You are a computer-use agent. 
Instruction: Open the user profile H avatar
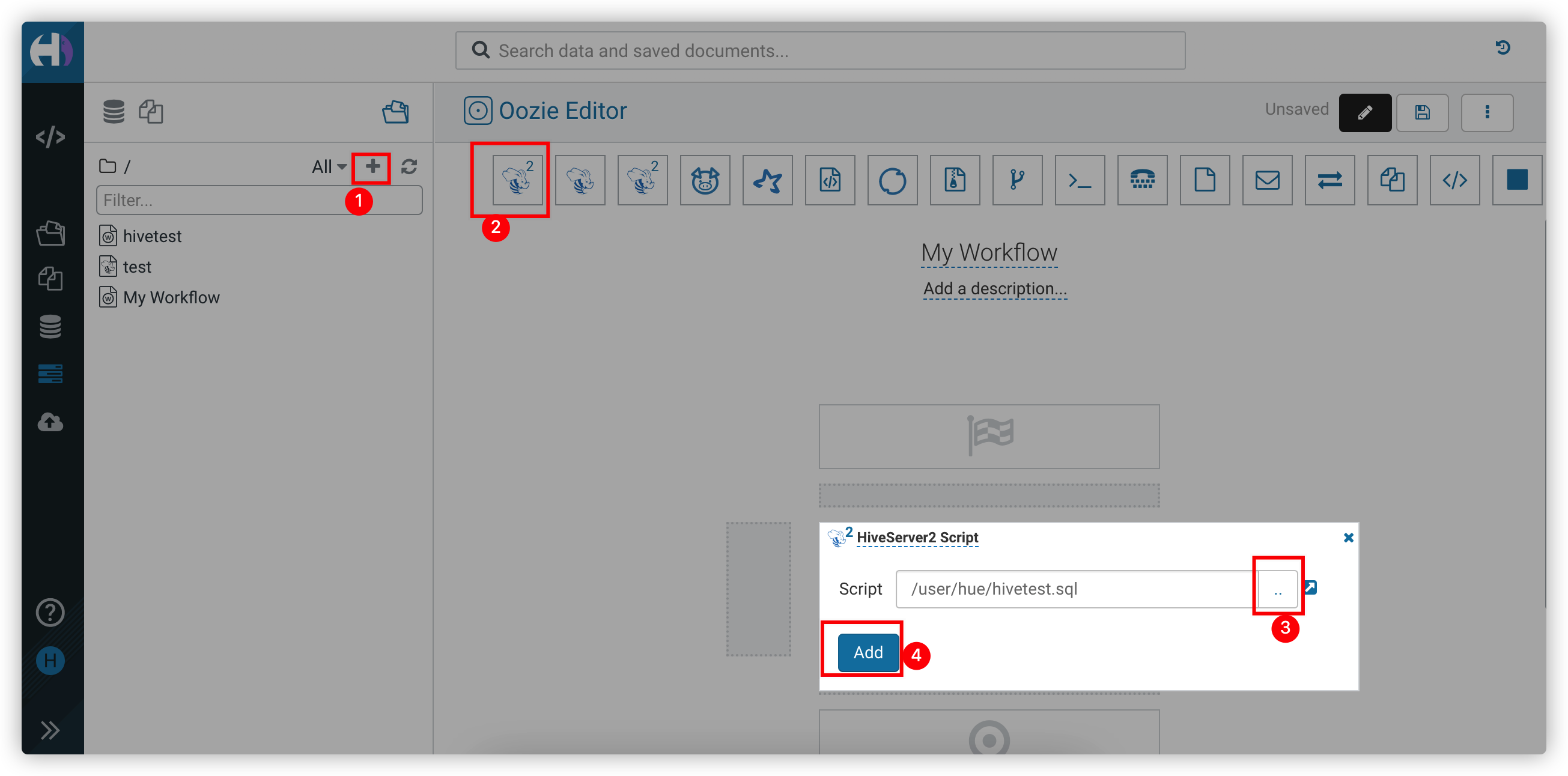[50, 661]
